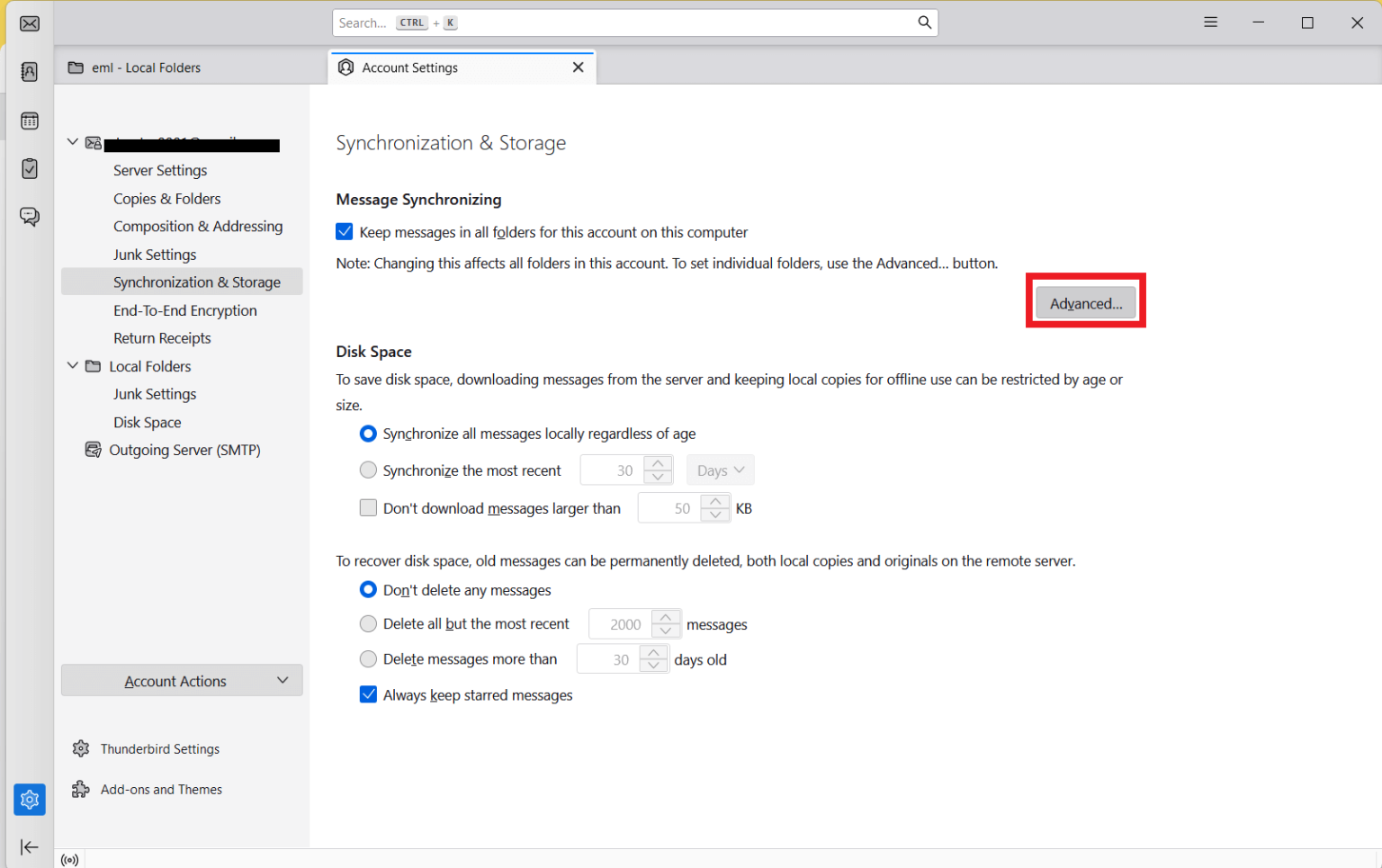
Task: Switch to the 'eml - Local Folders' tab
Action: coord(144,67)
